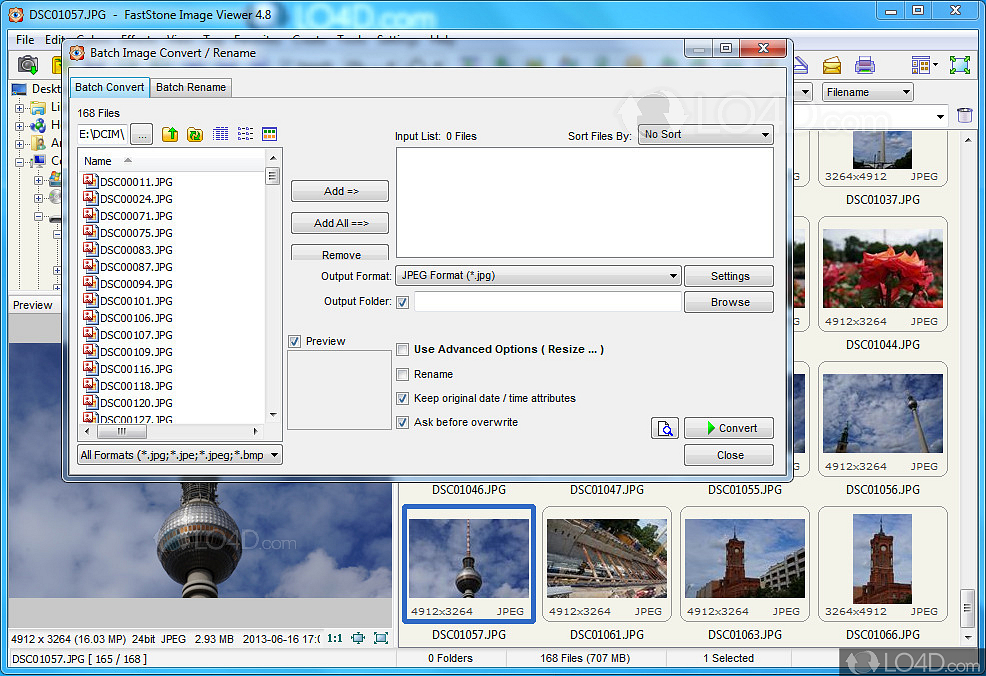Switch file list to thumbnails view icon
Screen dimensions: 986x676
(269, 134)
